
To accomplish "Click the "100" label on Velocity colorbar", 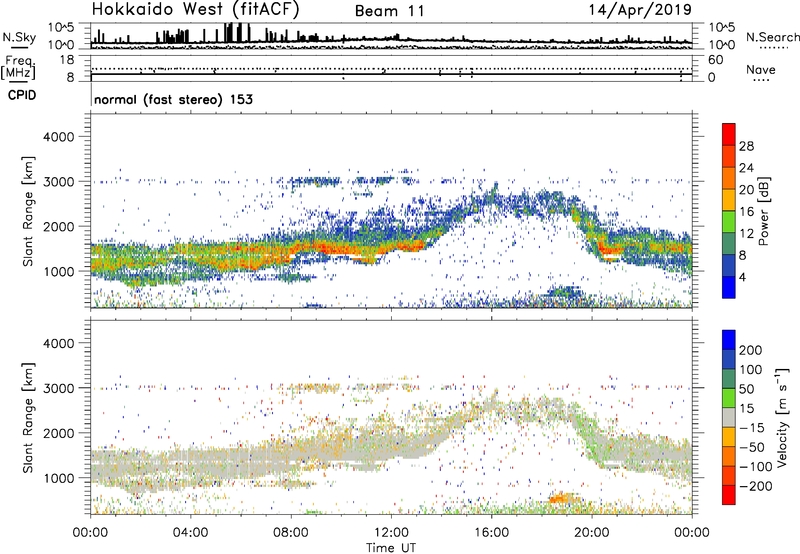I will pyautogui.click(x=751, y=369).
